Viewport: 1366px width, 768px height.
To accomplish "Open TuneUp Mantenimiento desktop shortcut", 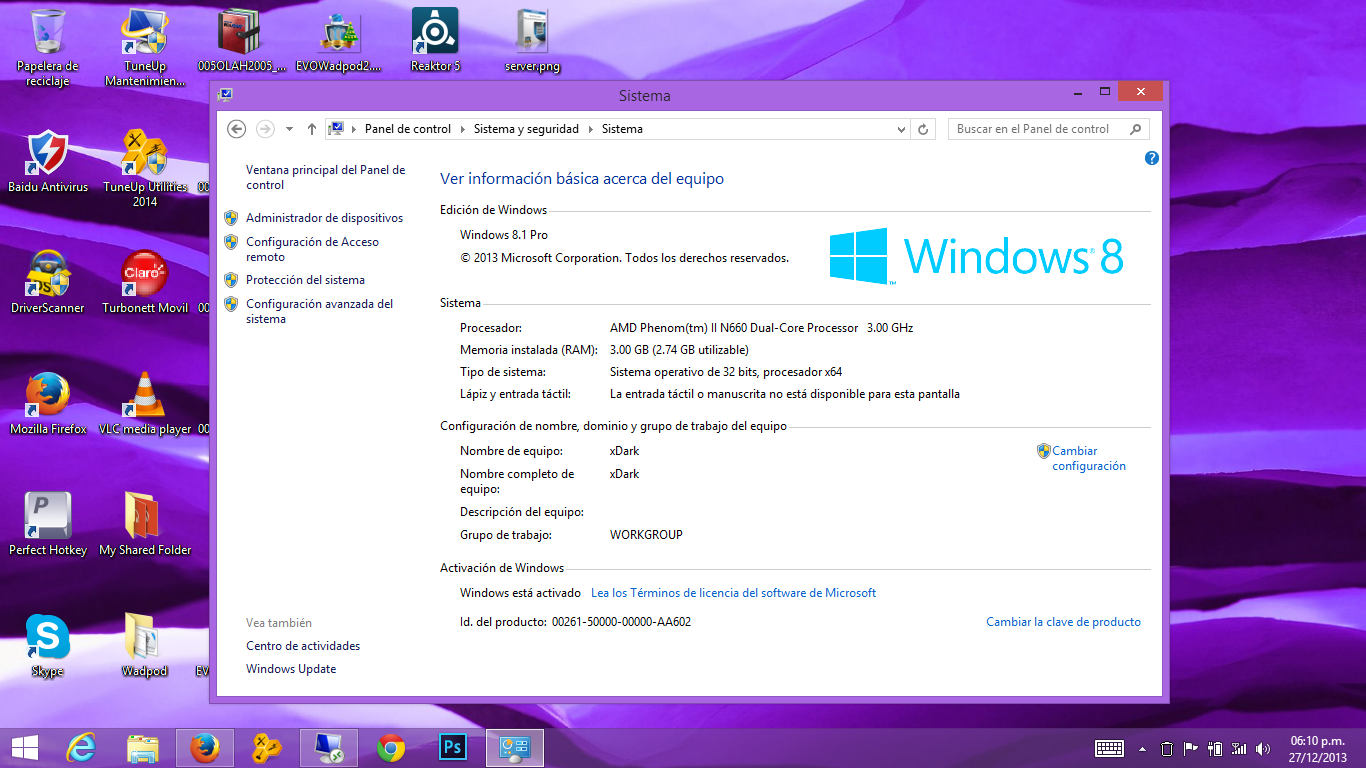I will [145, 47].
